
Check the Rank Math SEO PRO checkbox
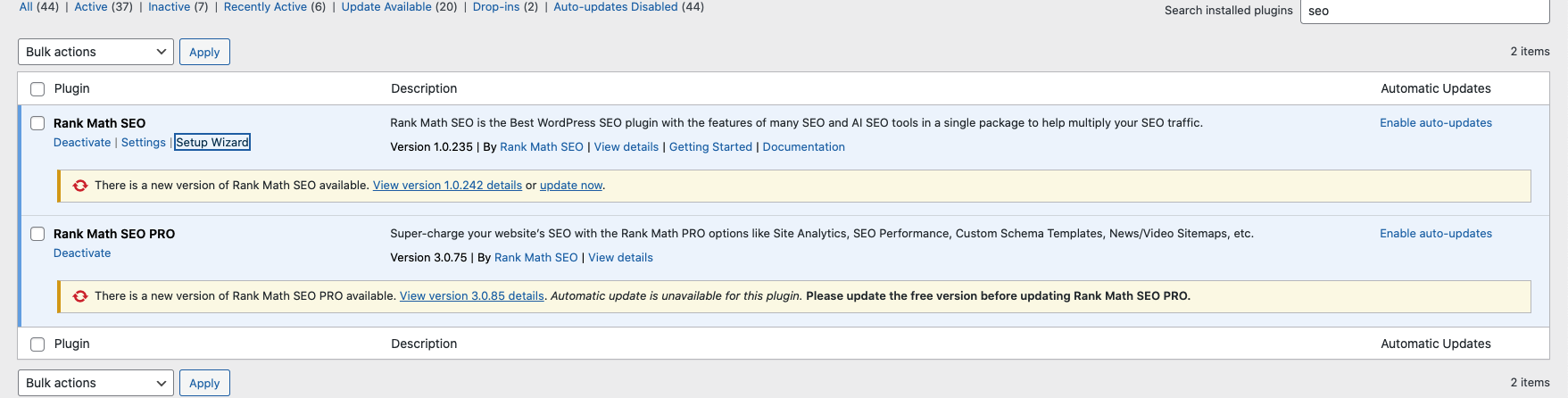[37, 234]
